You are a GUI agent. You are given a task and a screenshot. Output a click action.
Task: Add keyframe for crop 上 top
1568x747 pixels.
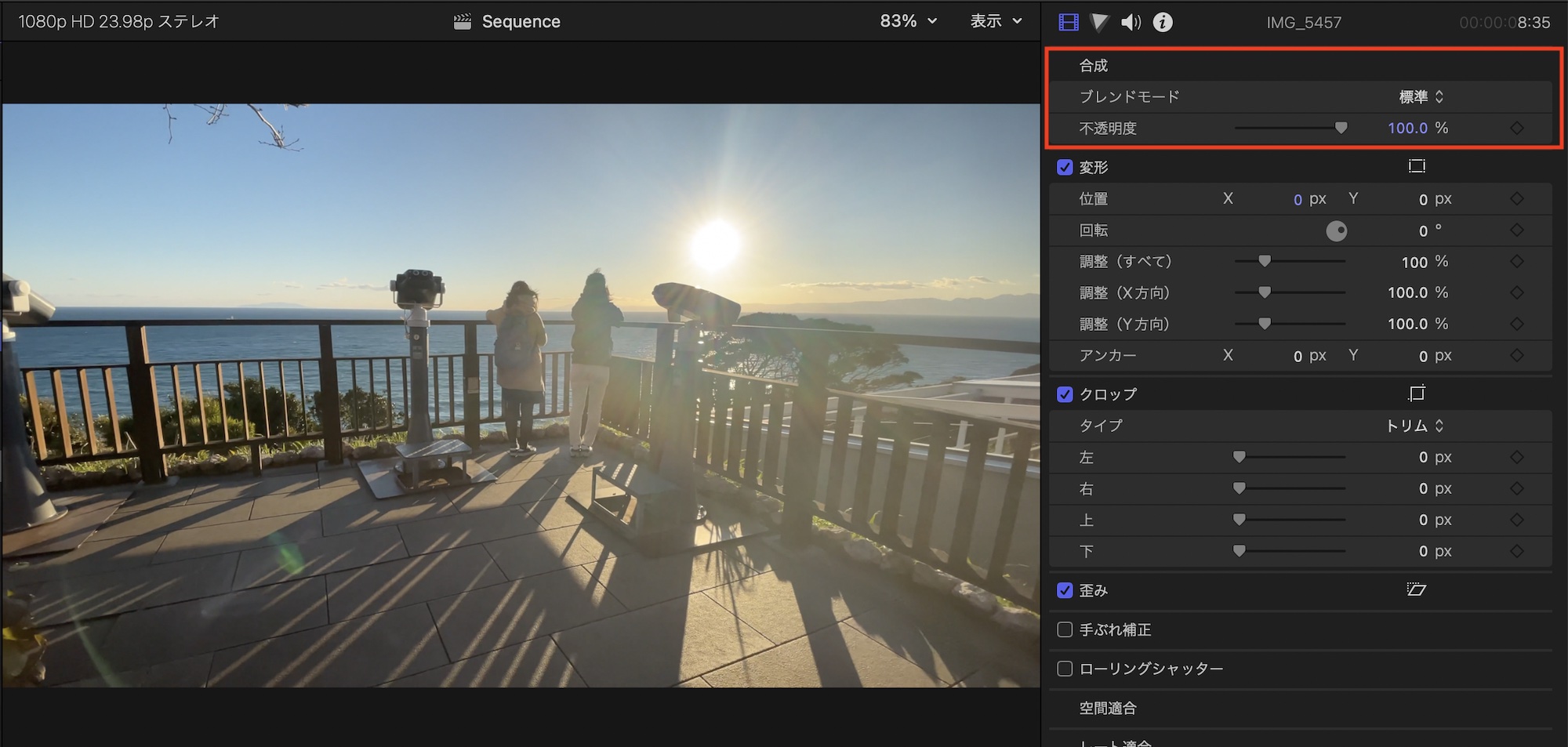(1517, 520)
